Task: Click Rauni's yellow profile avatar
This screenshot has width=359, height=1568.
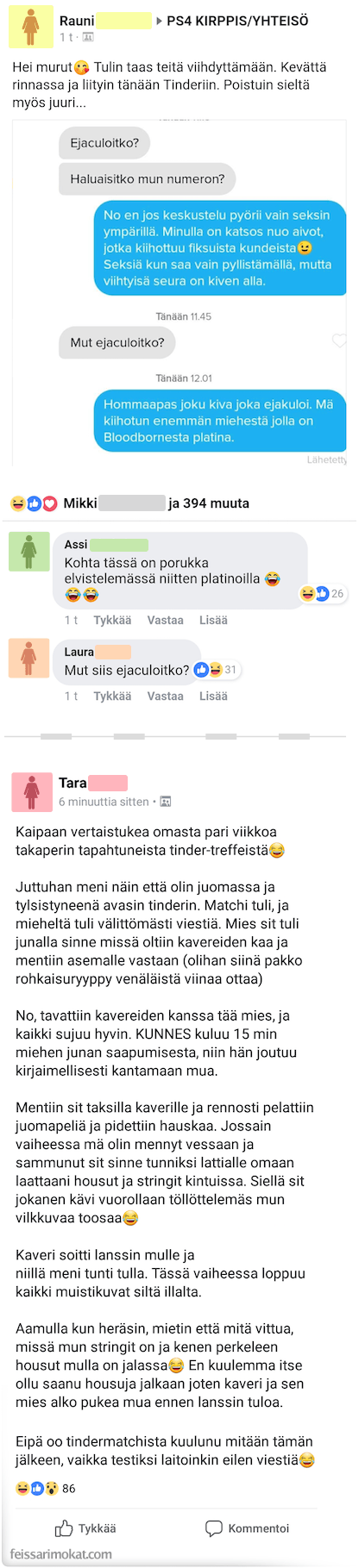Action: coord(30,26)
